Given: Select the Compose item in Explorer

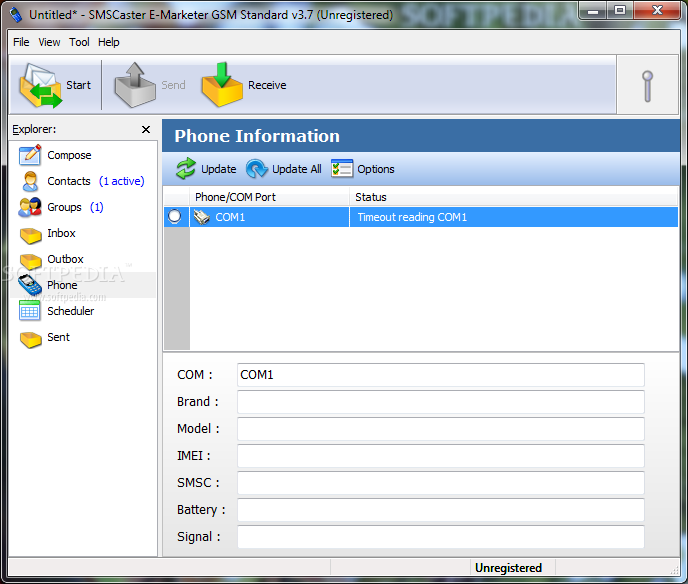Looking at the screenshot, I should (69, 155).
